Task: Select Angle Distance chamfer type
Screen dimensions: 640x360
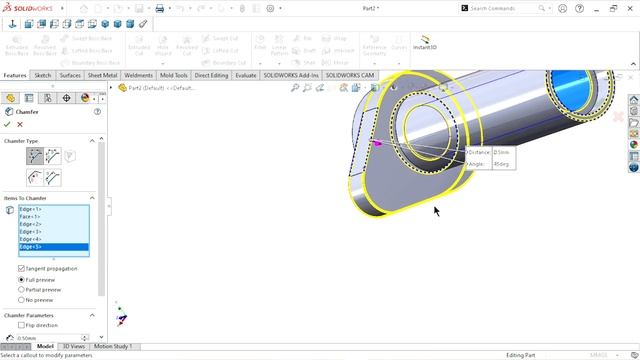Action: (35, 156)
